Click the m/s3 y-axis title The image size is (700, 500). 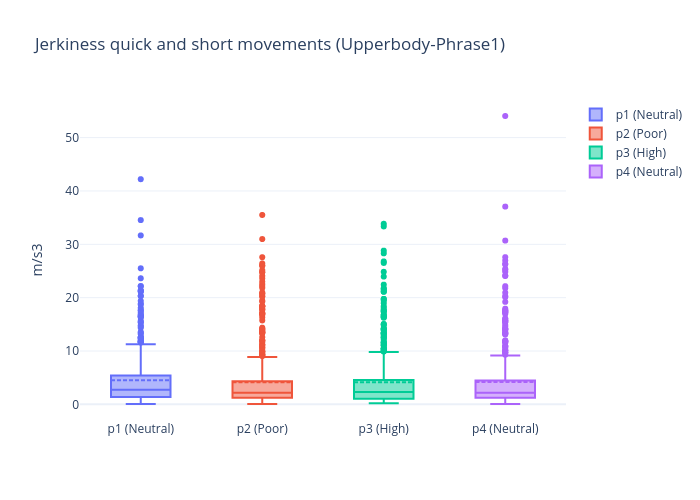coord(38,259)
